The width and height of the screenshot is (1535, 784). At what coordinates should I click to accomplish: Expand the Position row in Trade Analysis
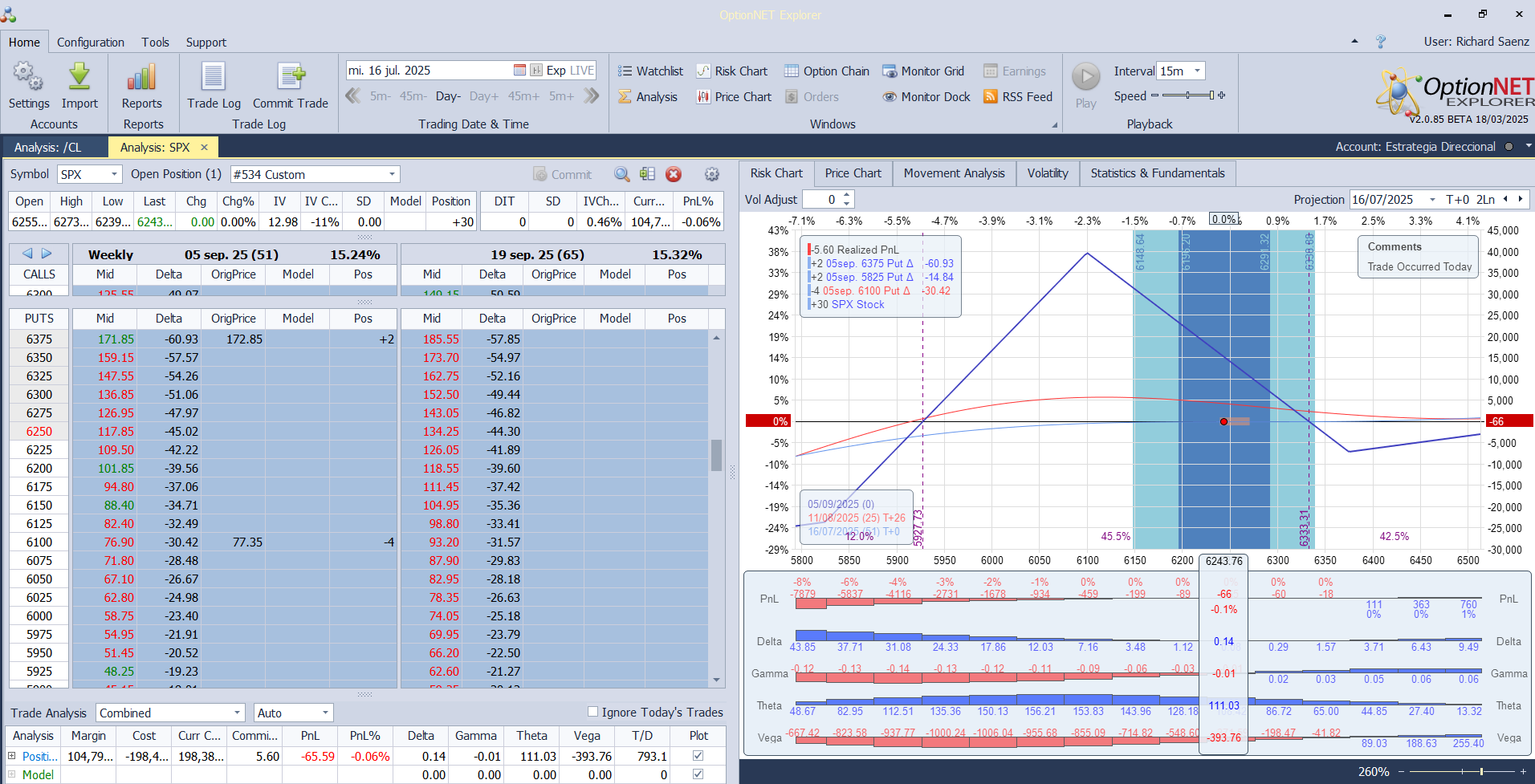pos(12,756)
